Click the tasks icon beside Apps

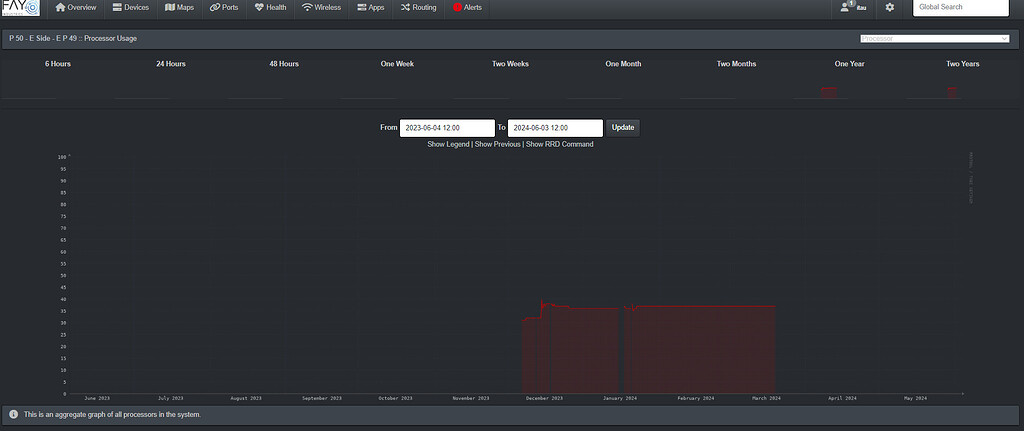(361, 8)
